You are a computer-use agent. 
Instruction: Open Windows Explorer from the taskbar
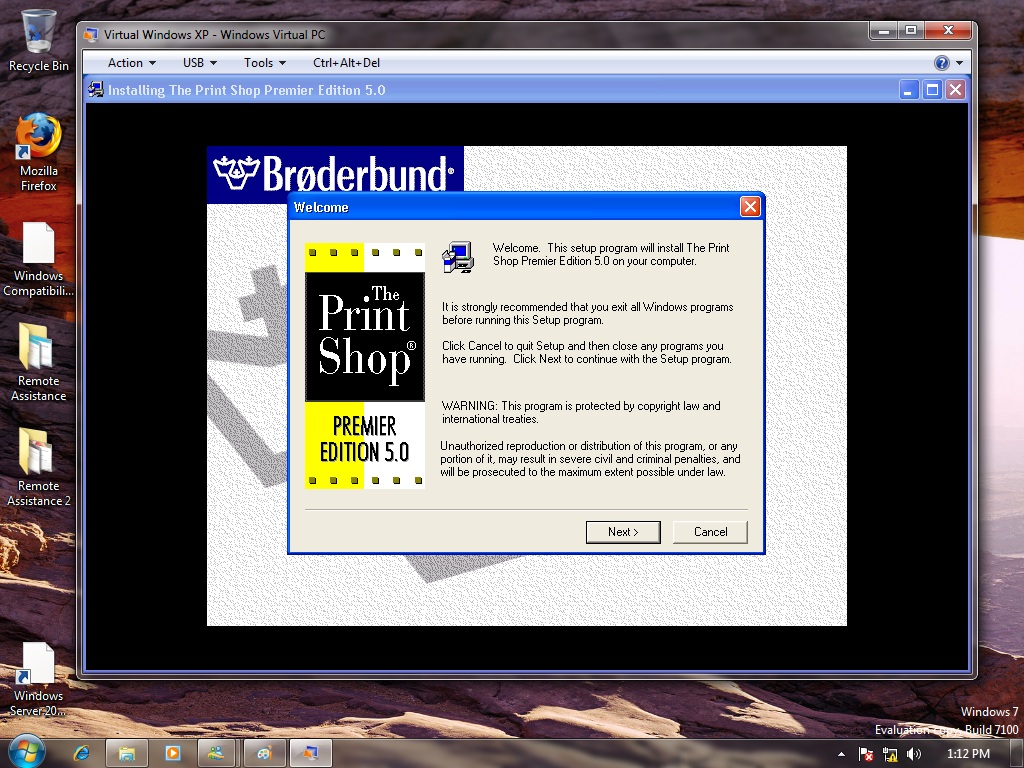tap(127, 753)
